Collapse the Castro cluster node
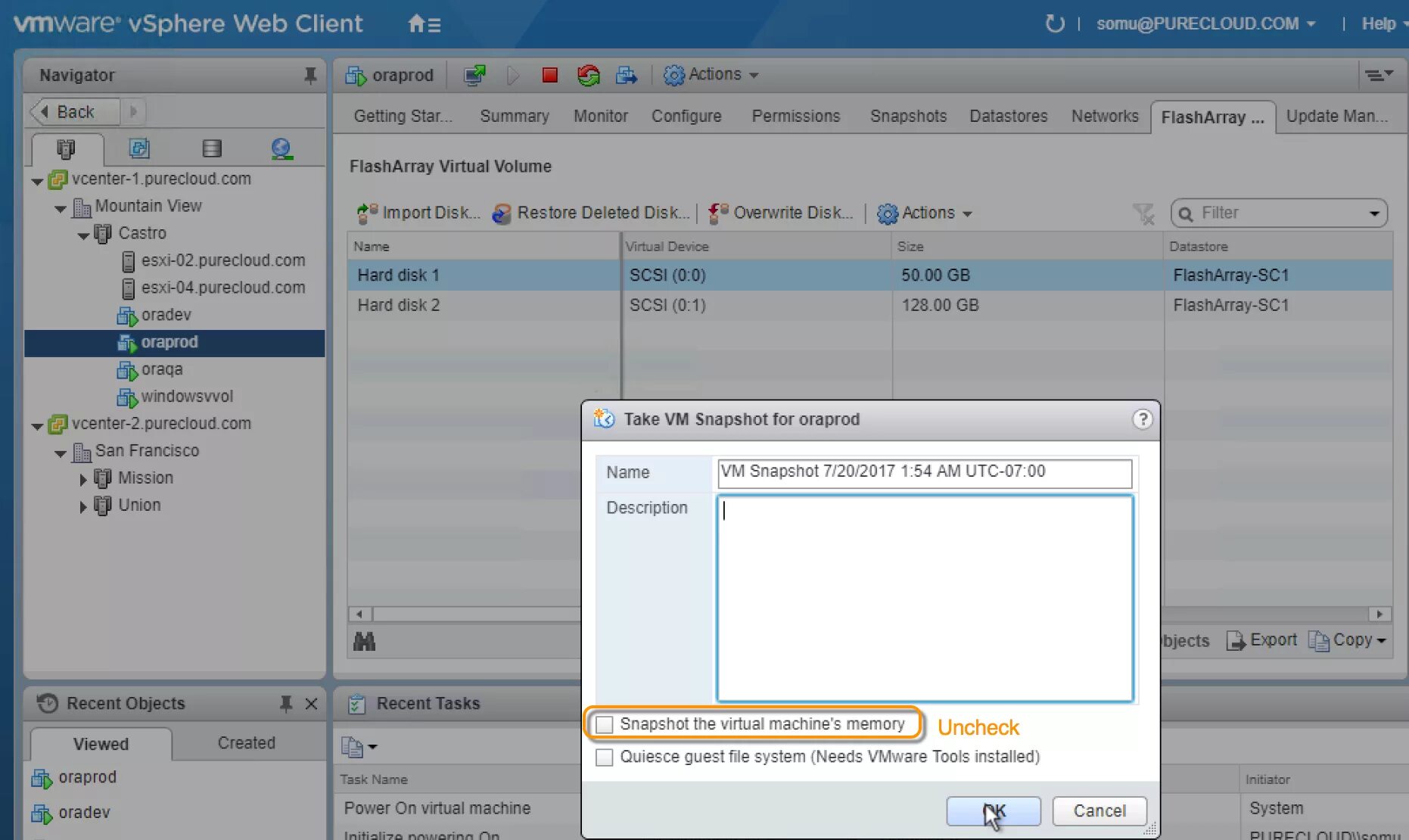This screenshot has width=1409, height=840. click(83, 235)
